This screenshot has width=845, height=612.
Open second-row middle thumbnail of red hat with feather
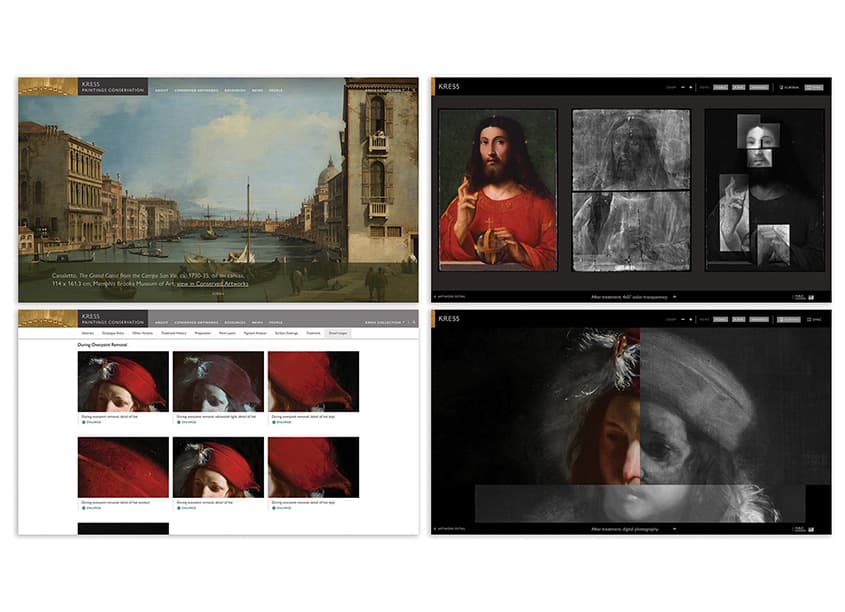click(218, 468)
